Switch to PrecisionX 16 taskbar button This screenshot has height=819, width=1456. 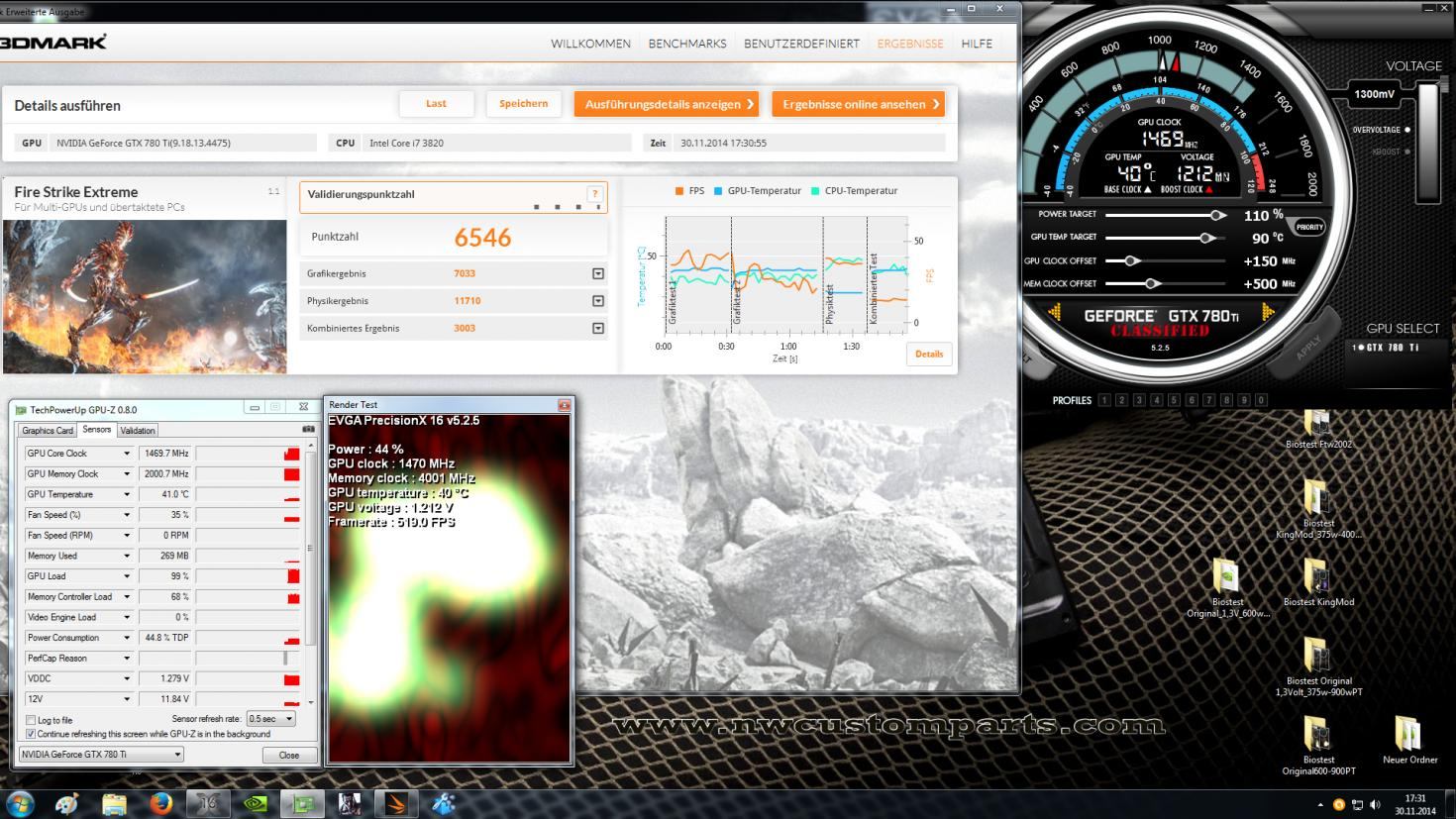coord(208,803)
